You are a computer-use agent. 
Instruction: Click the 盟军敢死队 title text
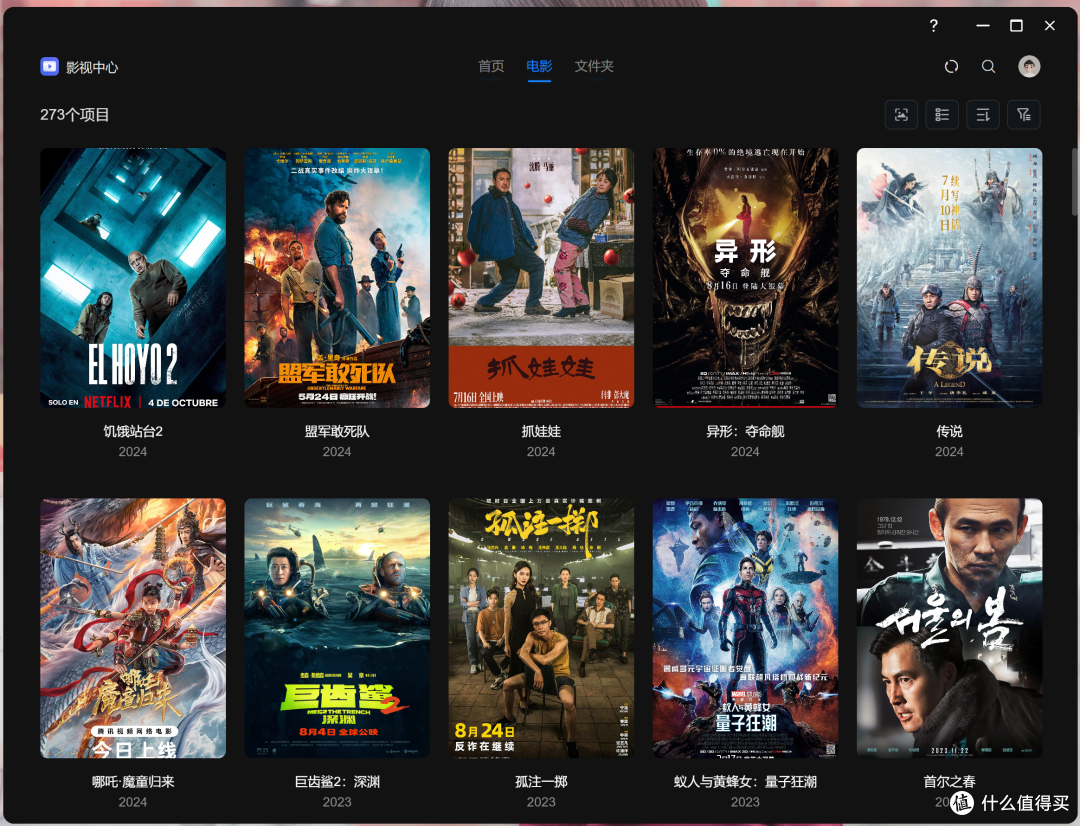click(337, 431)
